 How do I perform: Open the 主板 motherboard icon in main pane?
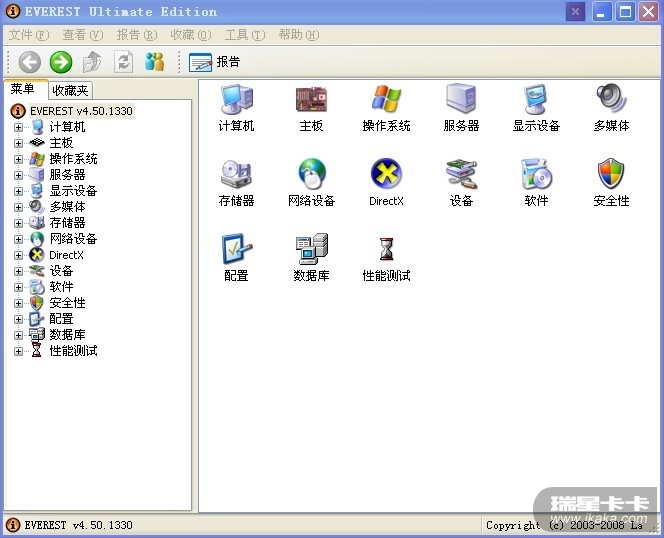click(x=311, y=99)
